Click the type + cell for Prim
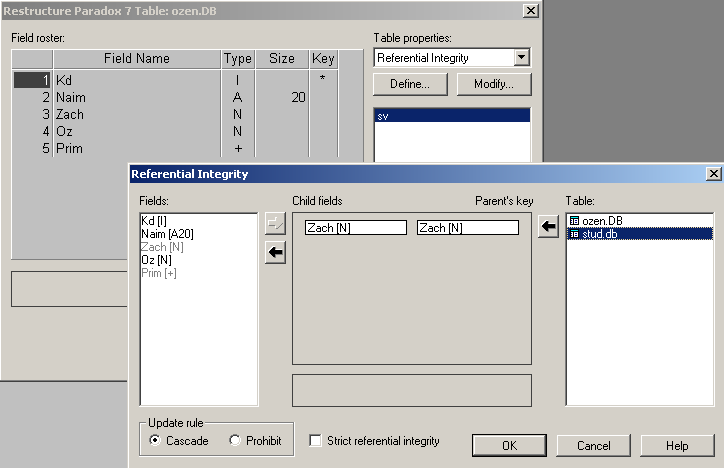 pyautogui.click(x=238, y=149)
